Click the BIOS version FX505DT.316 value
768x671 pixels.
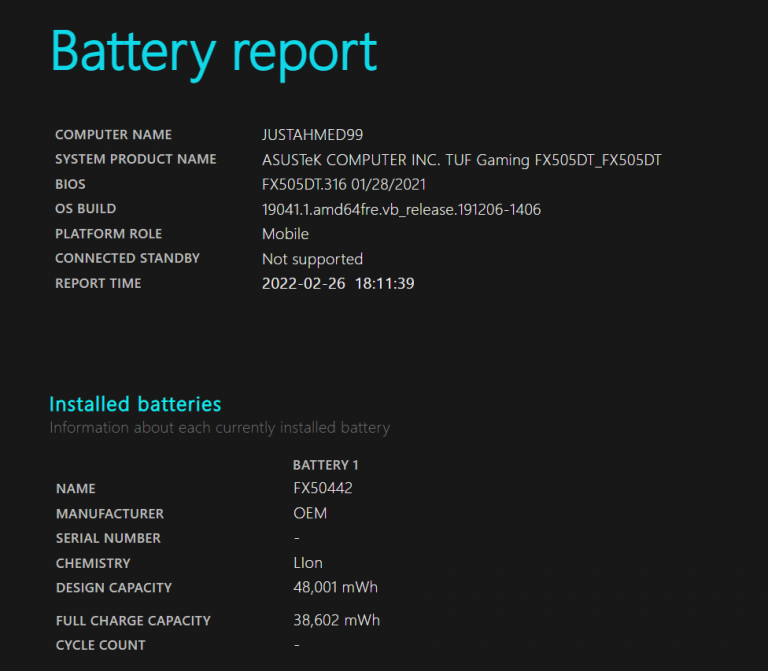pos(344,185)
